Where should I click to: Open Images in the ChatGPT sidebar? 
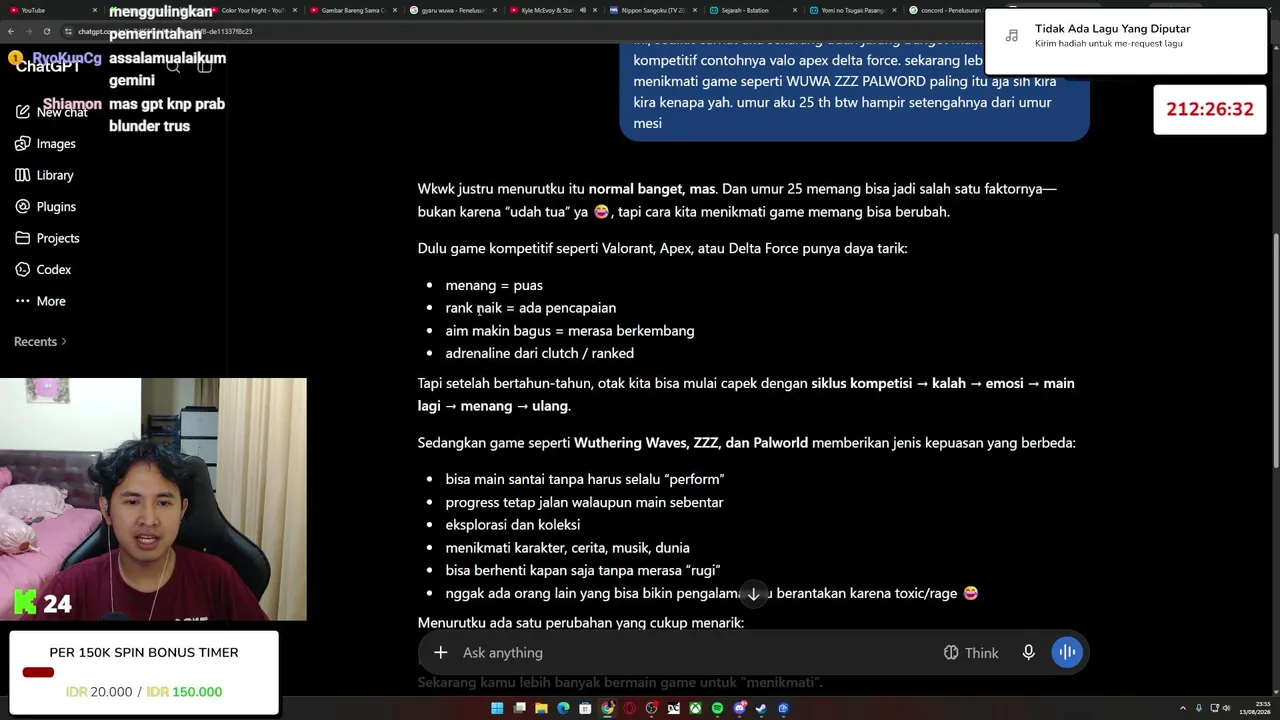tap(46, 144)
